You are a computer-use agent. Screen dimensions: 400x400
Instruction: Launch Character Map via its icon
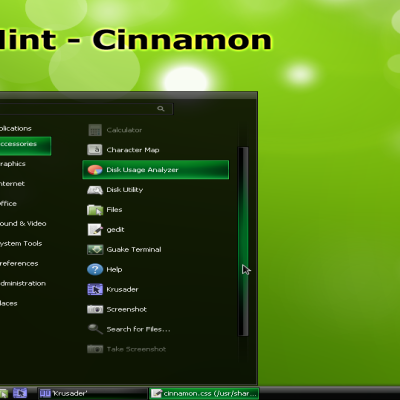[95, 150]
